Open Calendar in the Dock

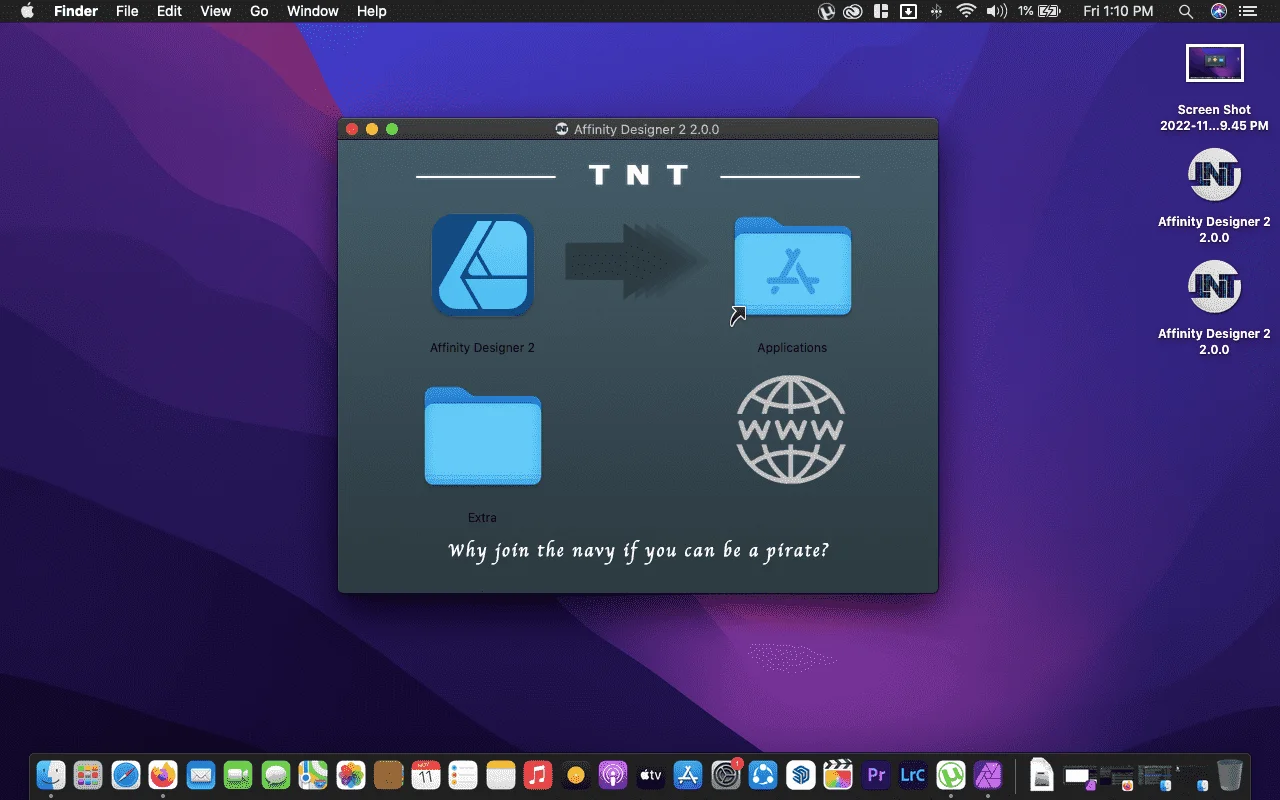426,774
